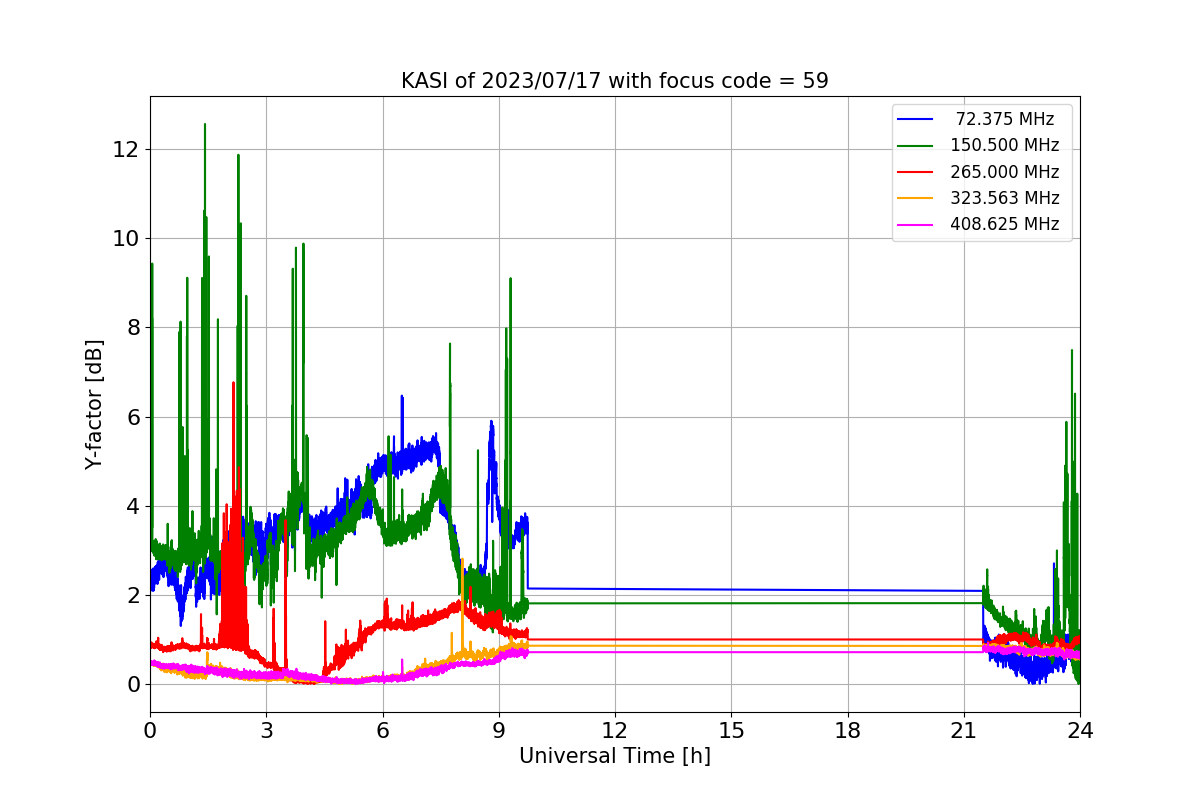Screen dimensions: 1200x800
Task: Click the plot title 'KASI of 2023/07/17 with focus code = 59'
Action: pyautogui.click(x=615, y=81)
